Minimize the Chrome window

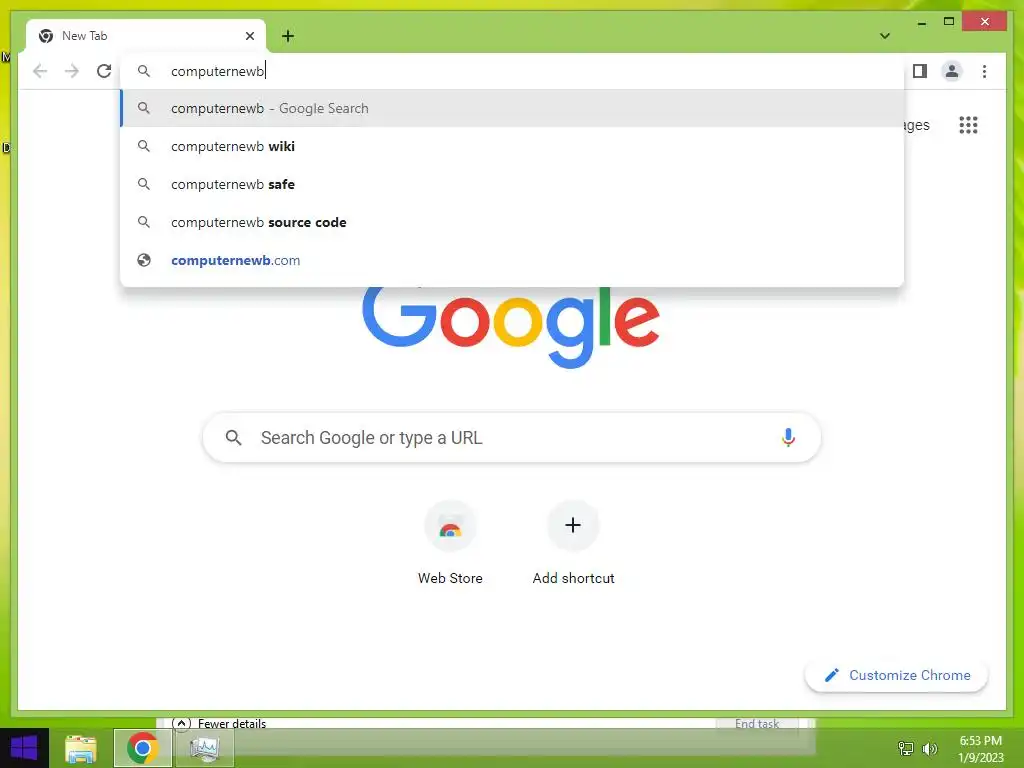921,22
